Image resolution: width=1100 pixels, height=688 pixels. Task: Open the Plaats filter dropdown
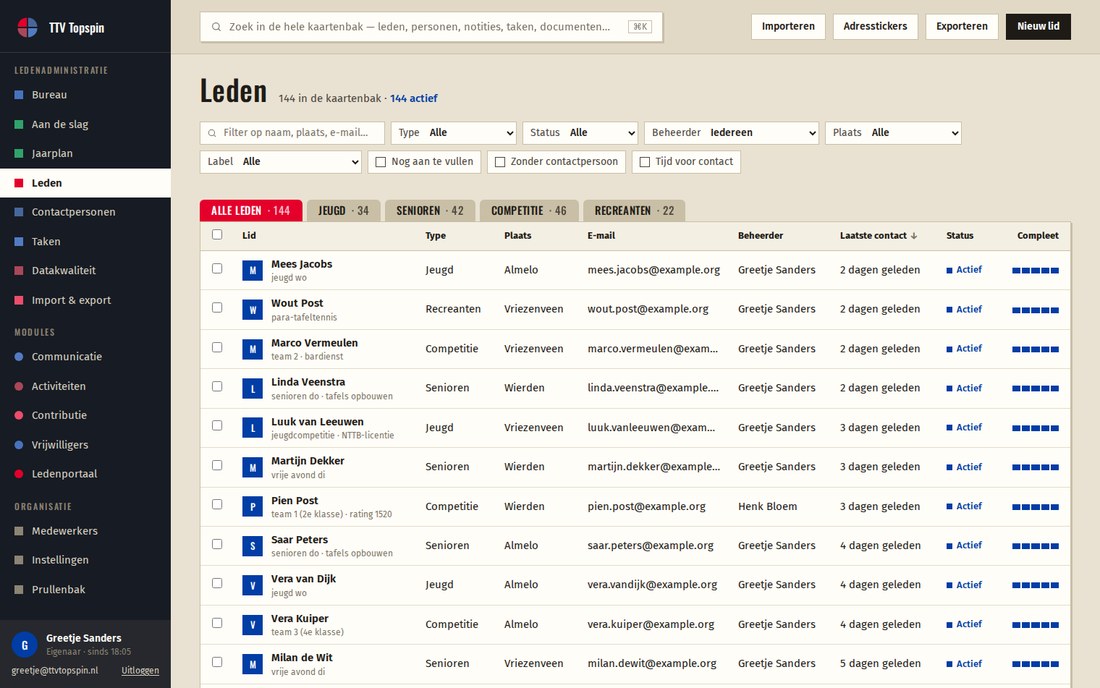[x=893, y=133]
